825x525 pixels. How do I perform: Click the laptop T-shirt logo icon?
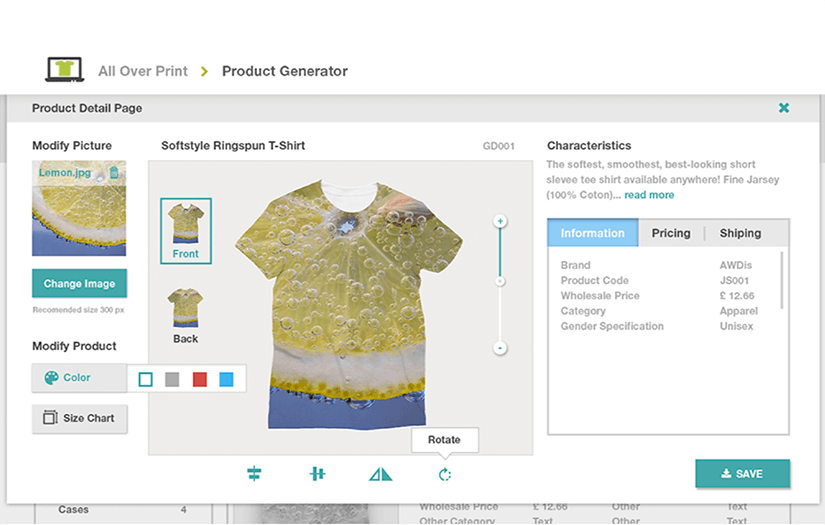(x=65, y=69)
